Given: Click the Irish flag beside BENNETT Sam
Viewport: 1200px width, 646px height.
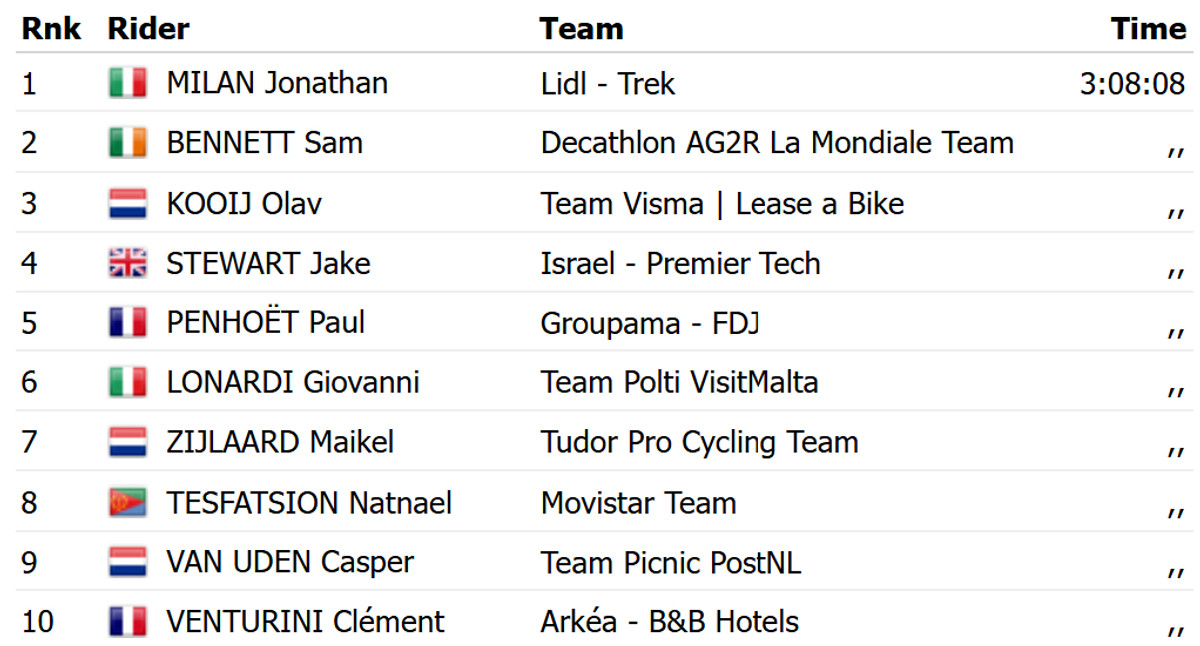Looking at the screenshot, I should point(128,143).
